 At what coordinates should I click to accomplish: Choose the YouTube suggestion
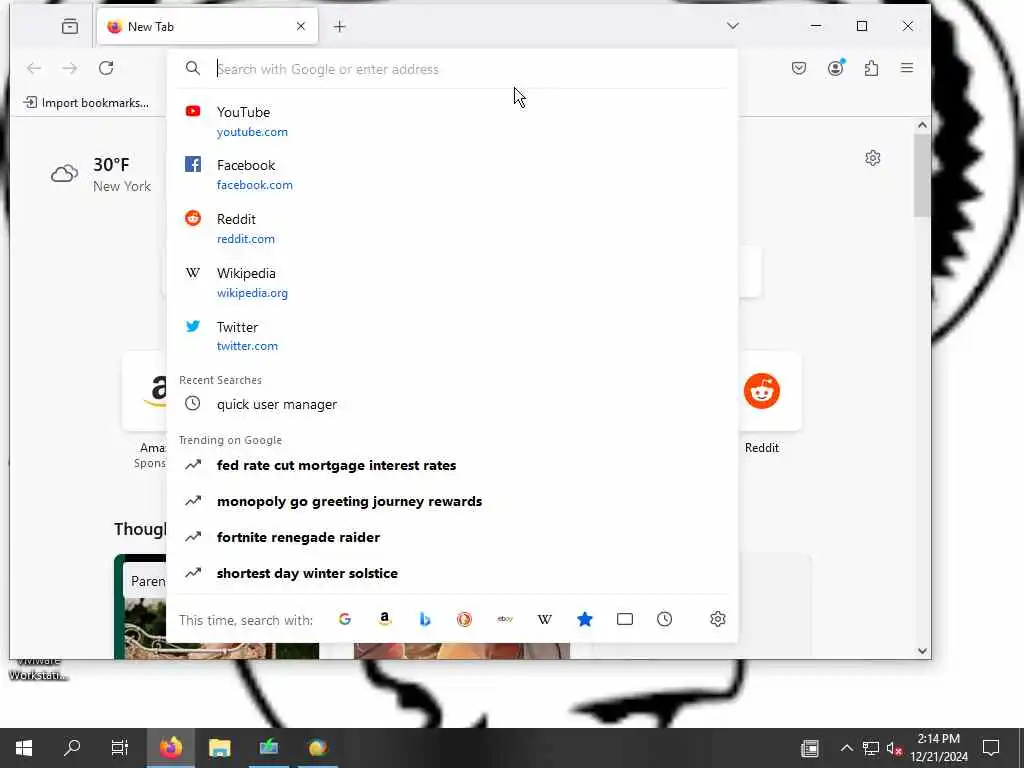click(x=452, y=121)
